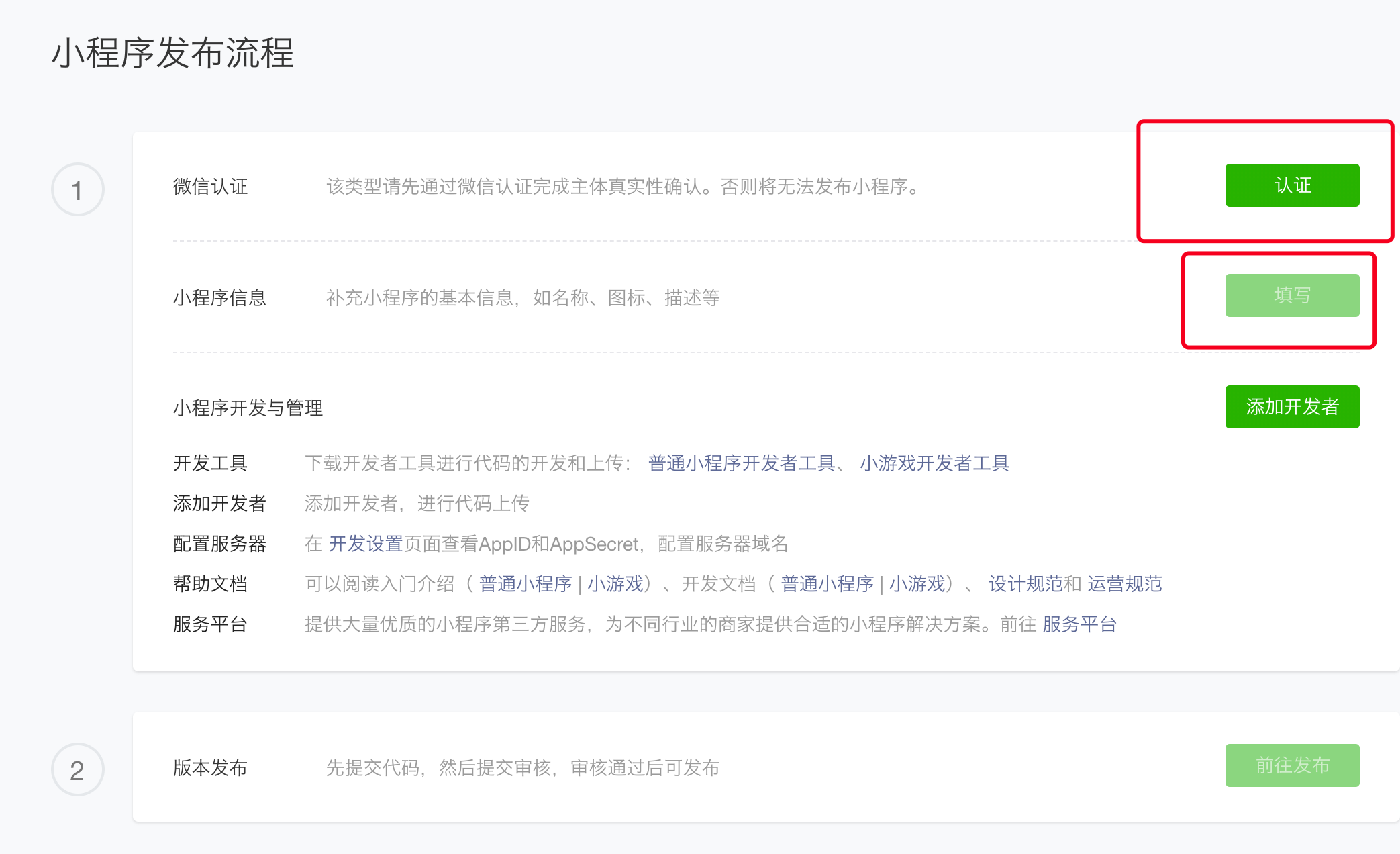Click the 微信认证 row label
1400x854 pixels.
[x=210, y=187]
